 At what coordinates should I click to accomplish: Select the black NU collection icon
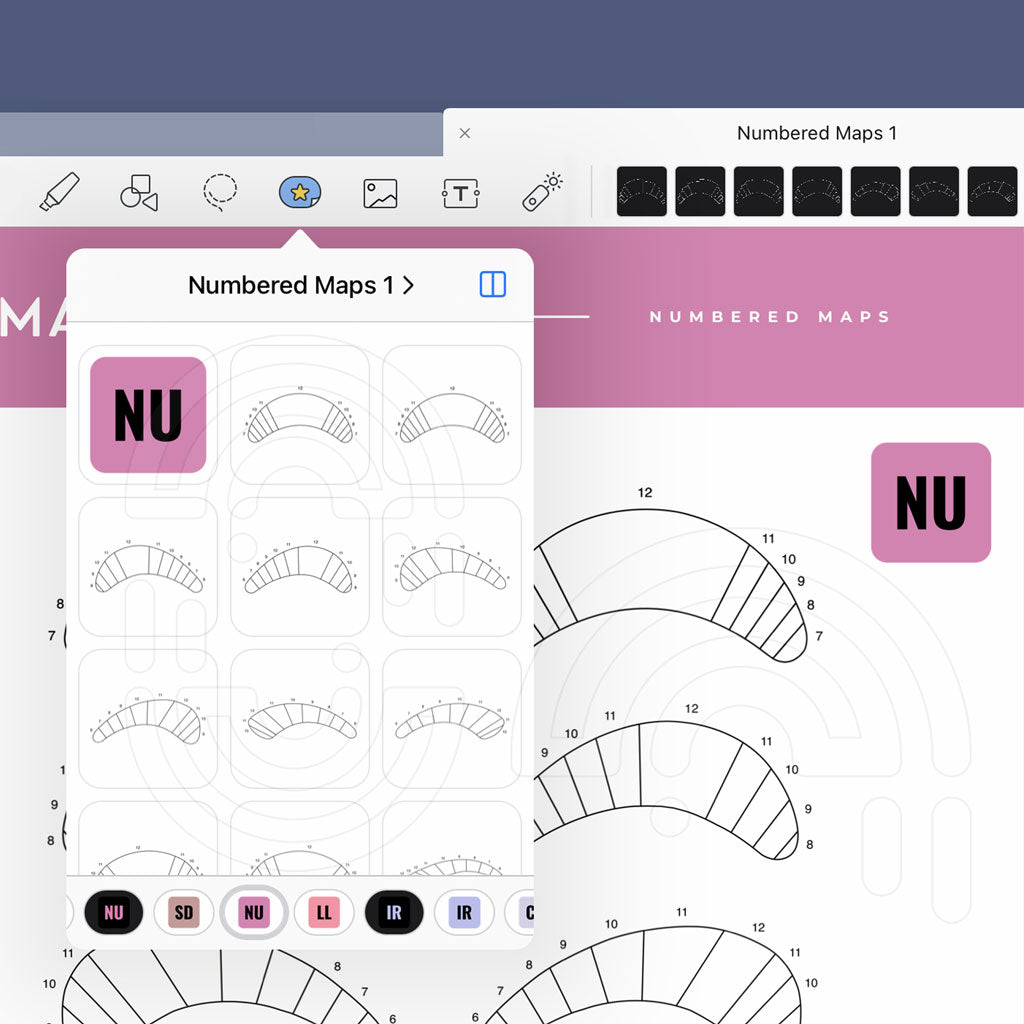coord(113,912)
